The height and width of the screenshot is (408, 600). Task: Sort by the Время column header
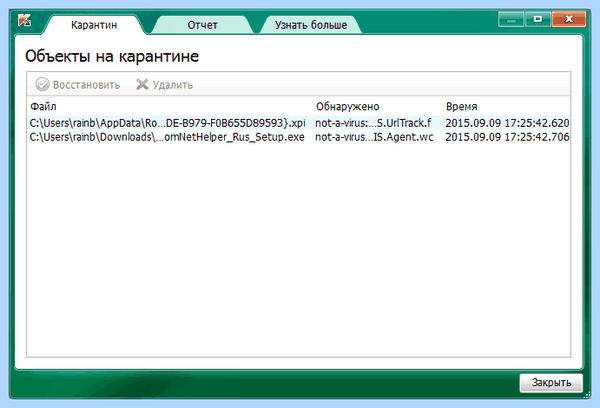461,106
